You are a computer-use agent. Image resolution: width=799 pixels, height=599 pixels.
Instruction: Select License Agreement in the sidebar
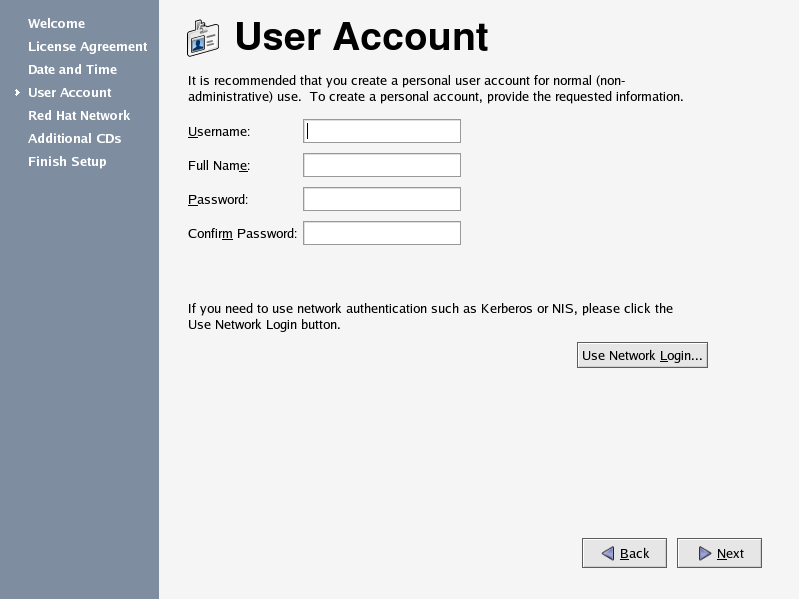pos(88,46)
